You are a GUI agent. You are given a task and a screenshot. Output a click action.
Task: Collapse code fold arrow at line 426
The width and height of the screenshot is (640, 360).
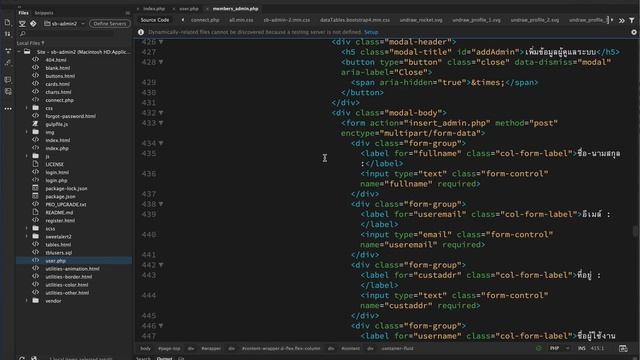click(161, 42)
